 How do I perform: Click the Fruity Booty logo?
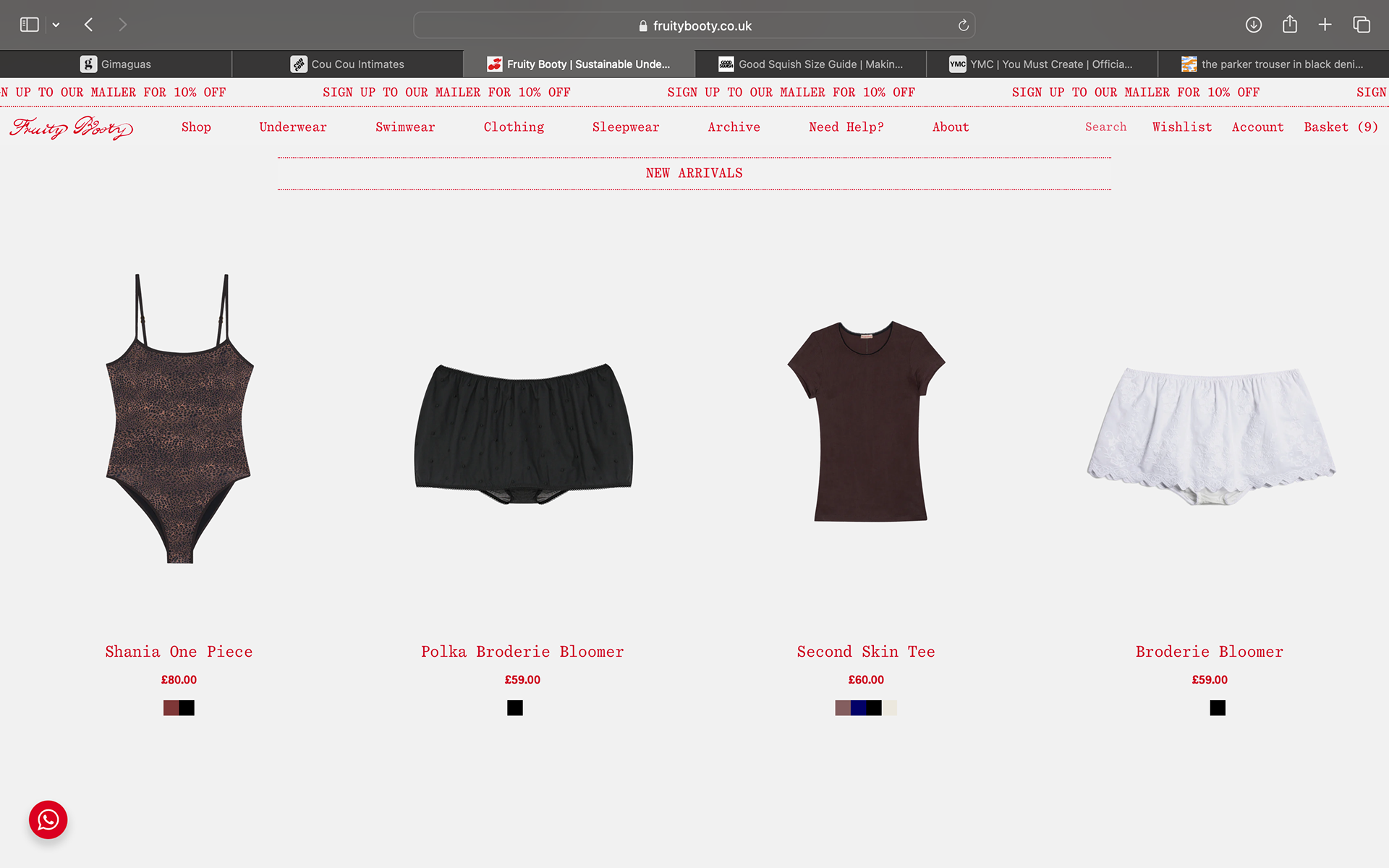tap(72, 127)
